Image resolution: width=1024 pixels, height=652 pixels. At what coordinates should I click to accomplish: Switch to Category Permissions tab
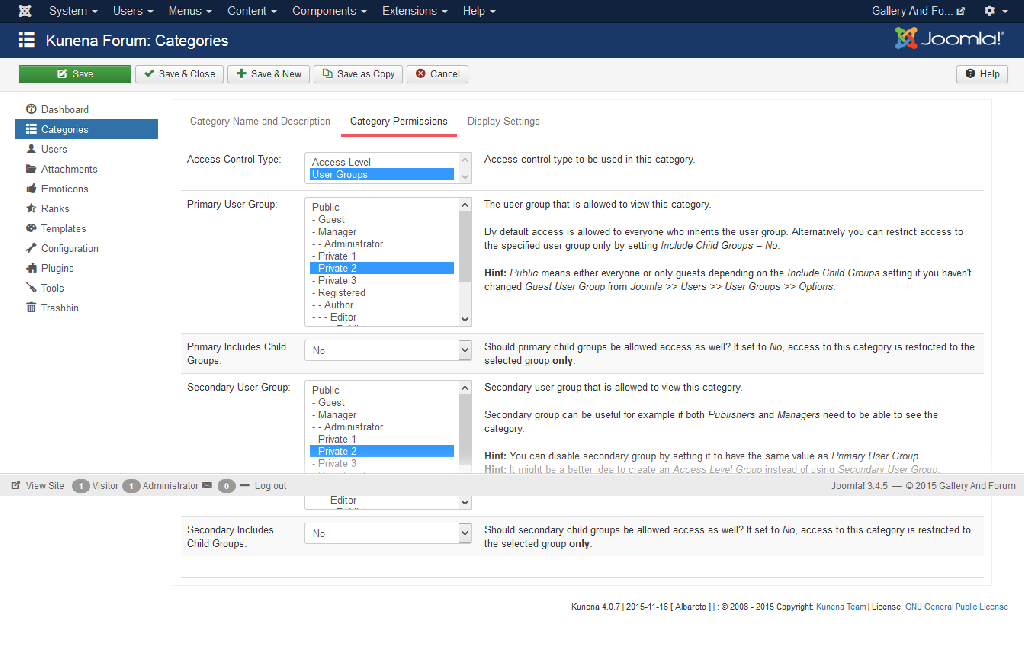pyautogui.click(x=398, y=122)
